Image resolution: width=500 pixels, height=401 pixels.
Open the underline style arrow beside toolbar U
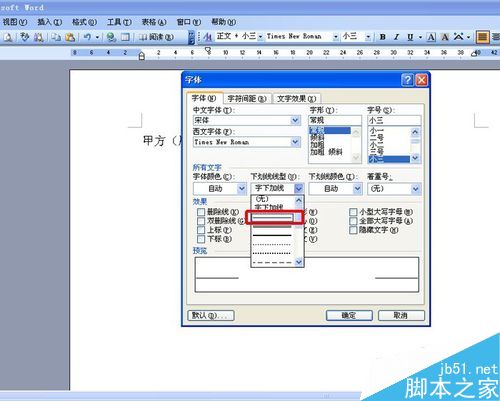(x=420, y=37)
